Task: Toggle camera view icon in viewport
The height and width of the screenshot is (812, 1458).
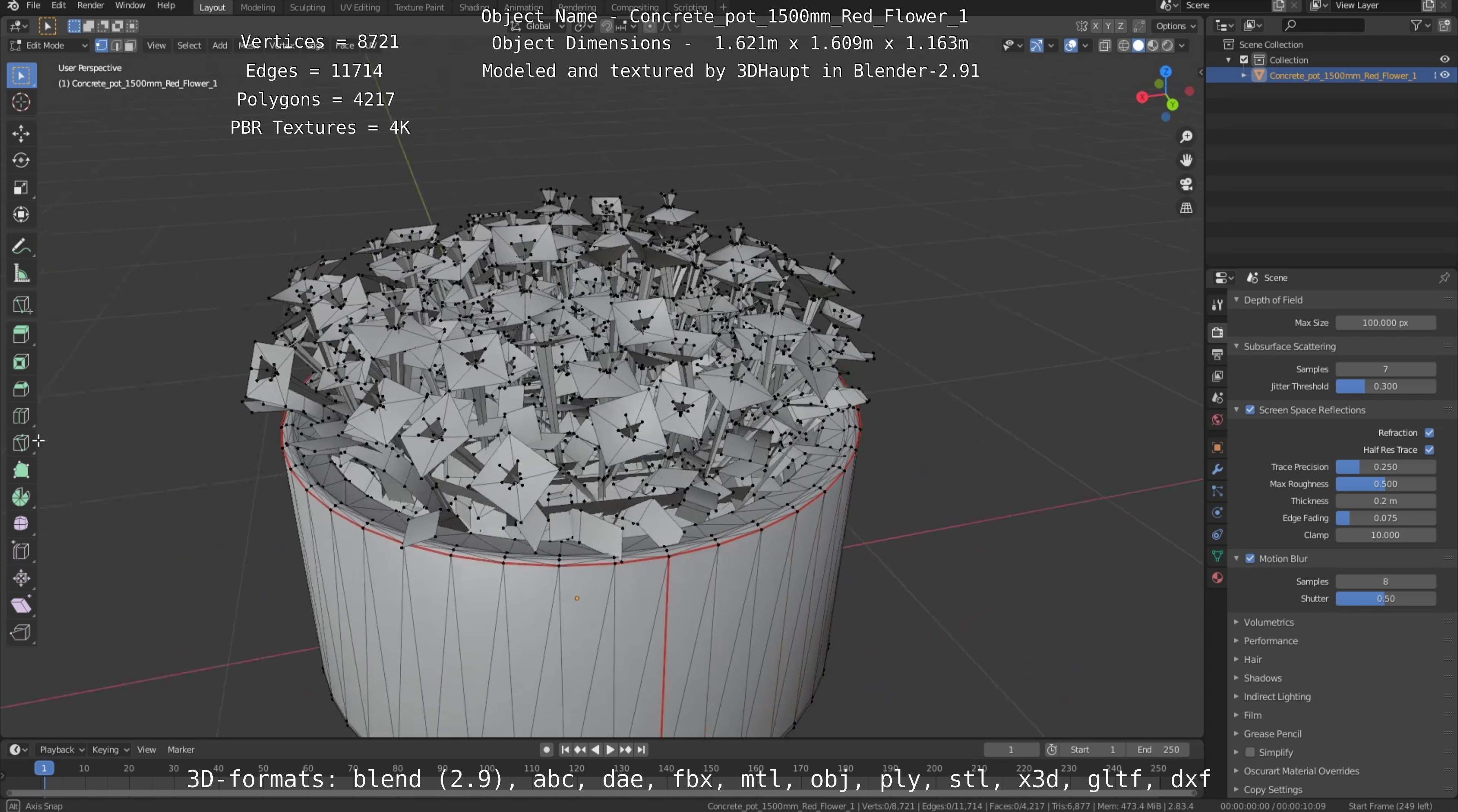Action: point(1186,185)
